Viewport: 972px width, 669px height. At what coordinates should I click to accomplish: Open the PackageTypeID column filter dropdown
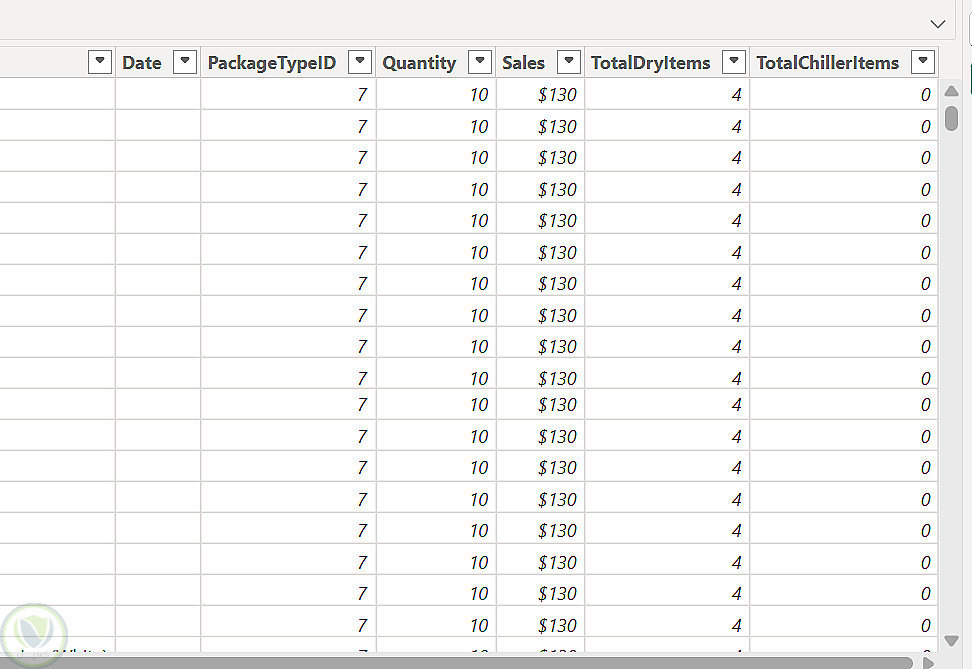(x=360, y=61)
